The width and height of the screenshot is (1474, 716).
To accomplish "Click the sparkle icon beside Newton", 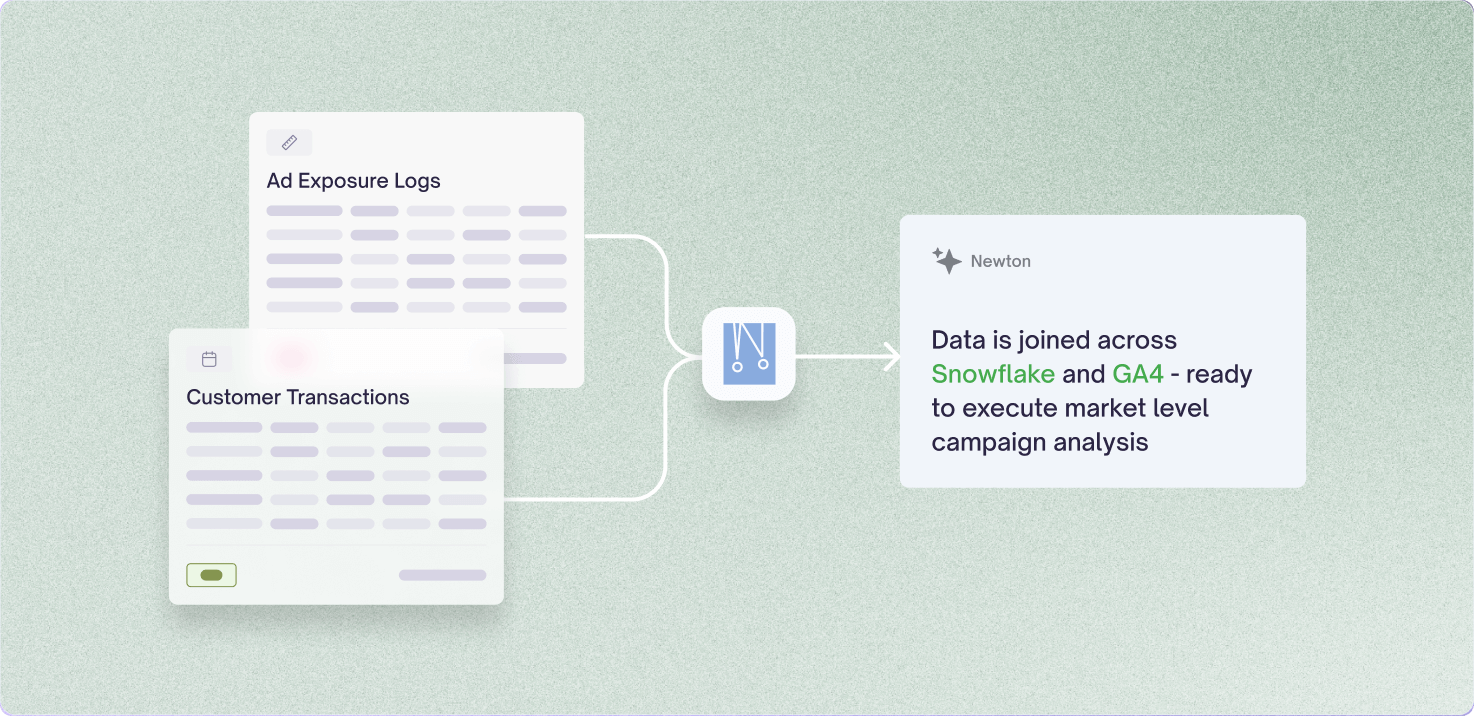I will coord(946,261).
